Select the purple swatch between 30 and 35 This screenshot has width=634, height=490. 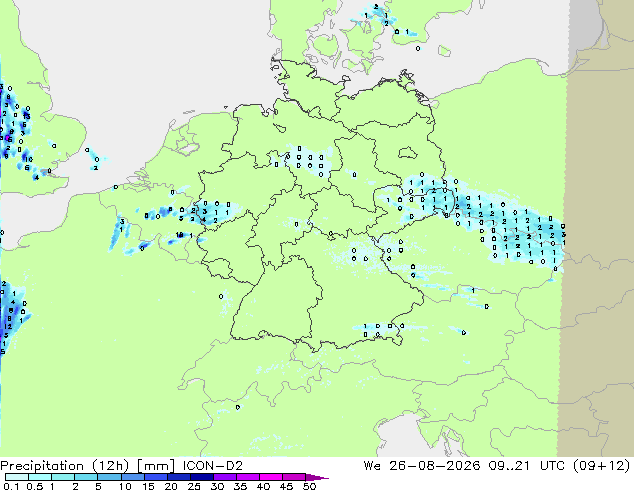(224, 477)
